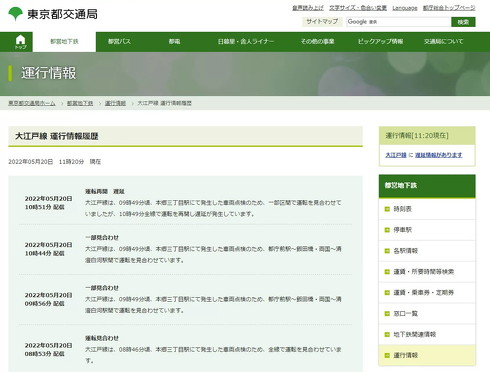Open the ピックアップ情報 navigation tab
Screen dimensions: 490x372
pyautogui.click(x=380, y=42)
